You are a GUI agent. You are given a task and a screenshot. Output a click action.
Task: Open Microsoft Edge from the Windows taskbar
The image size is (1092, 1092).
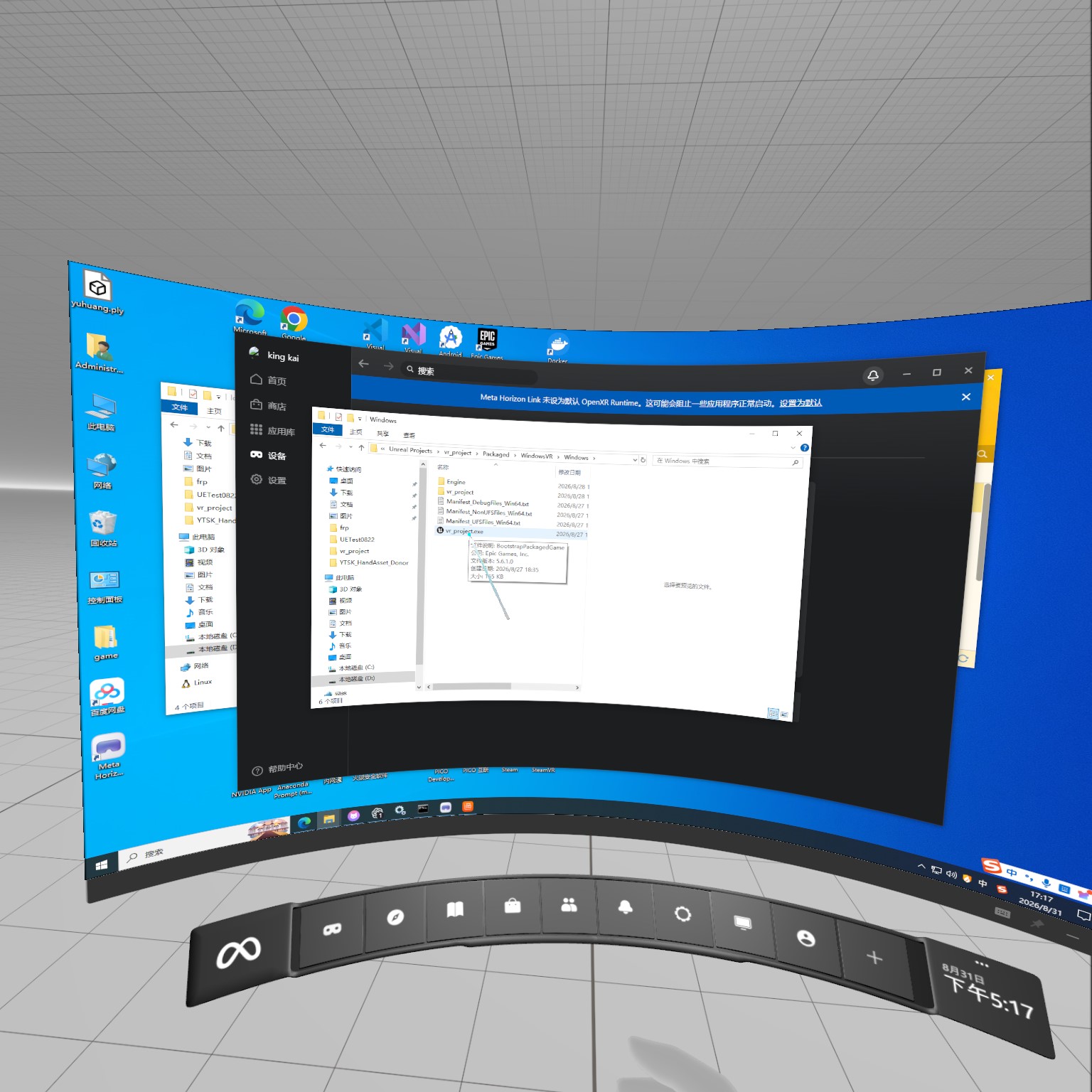[304, 822]
